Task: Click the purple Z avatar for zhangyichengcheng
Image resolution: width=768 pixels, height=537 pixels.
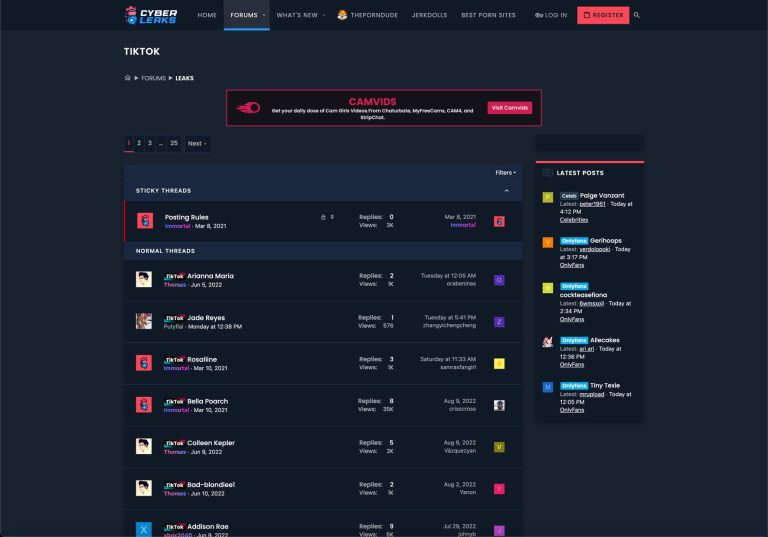Action: (499, 322)
